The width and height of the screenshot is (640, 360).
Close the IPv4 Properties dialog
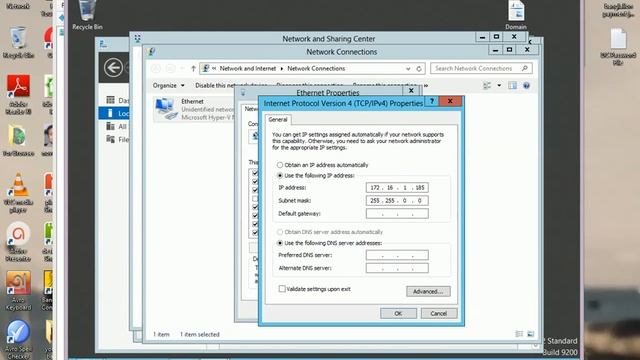coord(450,101)
